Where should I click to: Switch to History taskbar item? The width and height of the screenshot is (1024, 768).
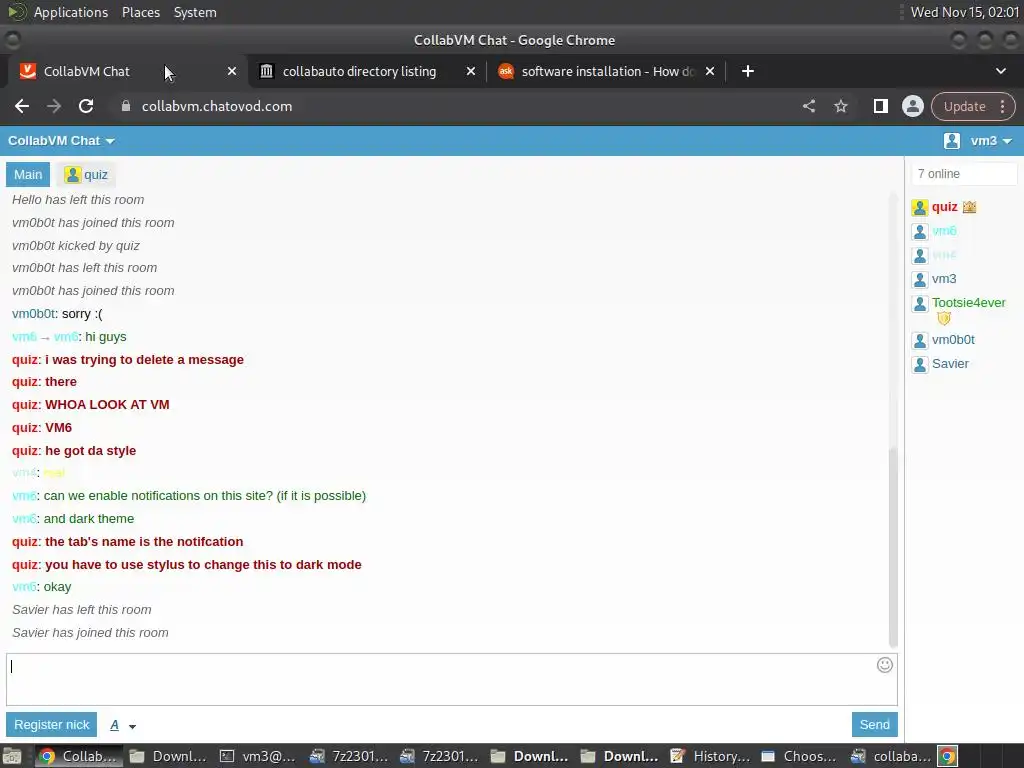pos(710,756)
